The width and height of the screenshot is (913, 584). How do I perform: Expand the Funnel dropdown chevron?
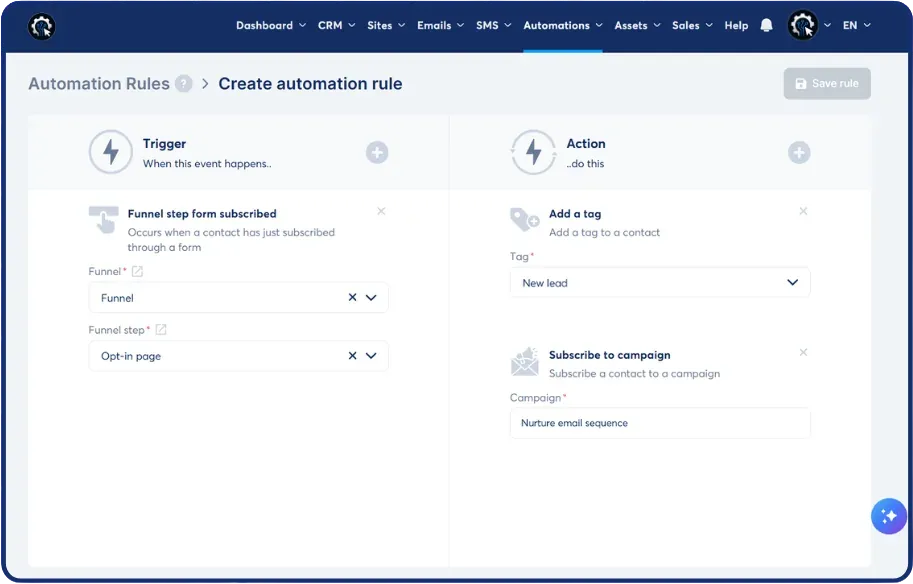click(x=371, y=298)
